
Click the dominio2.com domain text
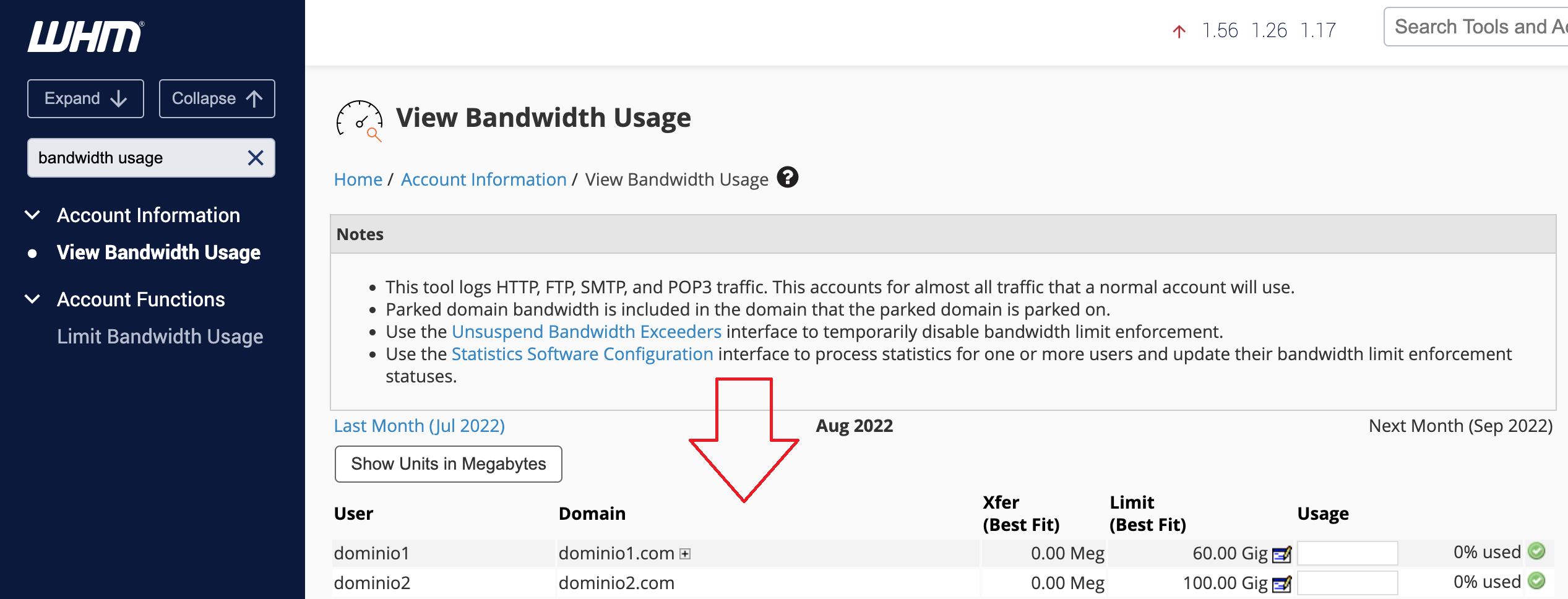616,583
